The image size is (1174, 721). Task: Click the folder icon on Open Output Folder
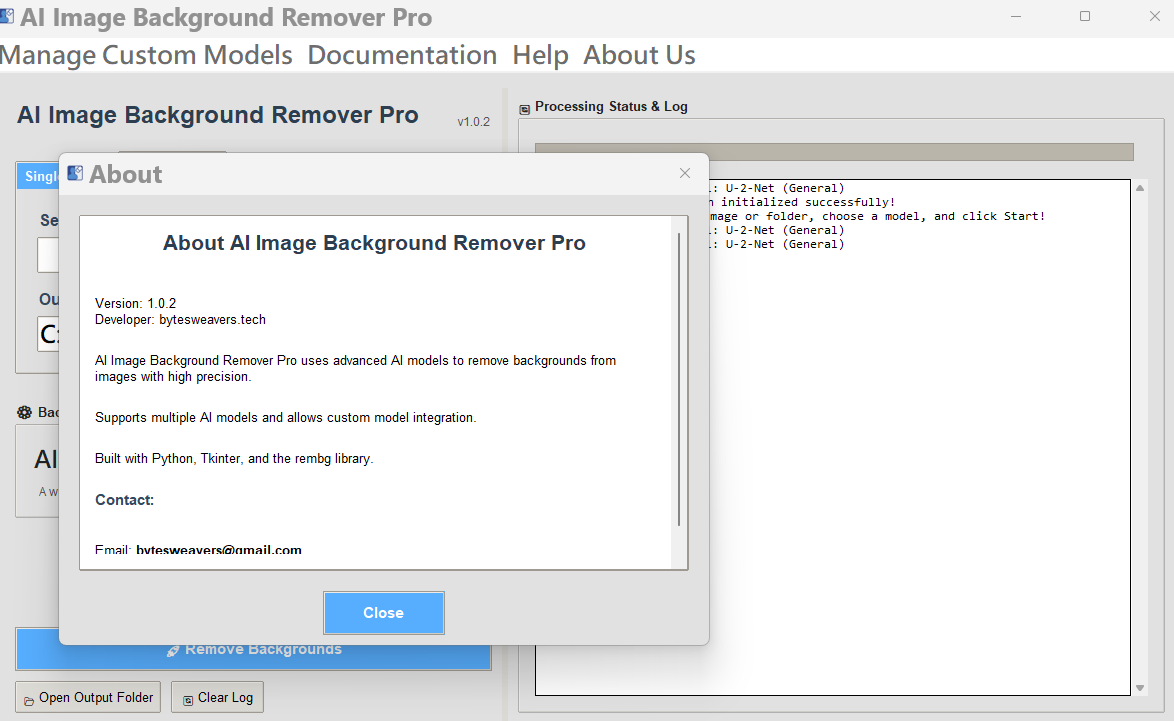[29, 699]
